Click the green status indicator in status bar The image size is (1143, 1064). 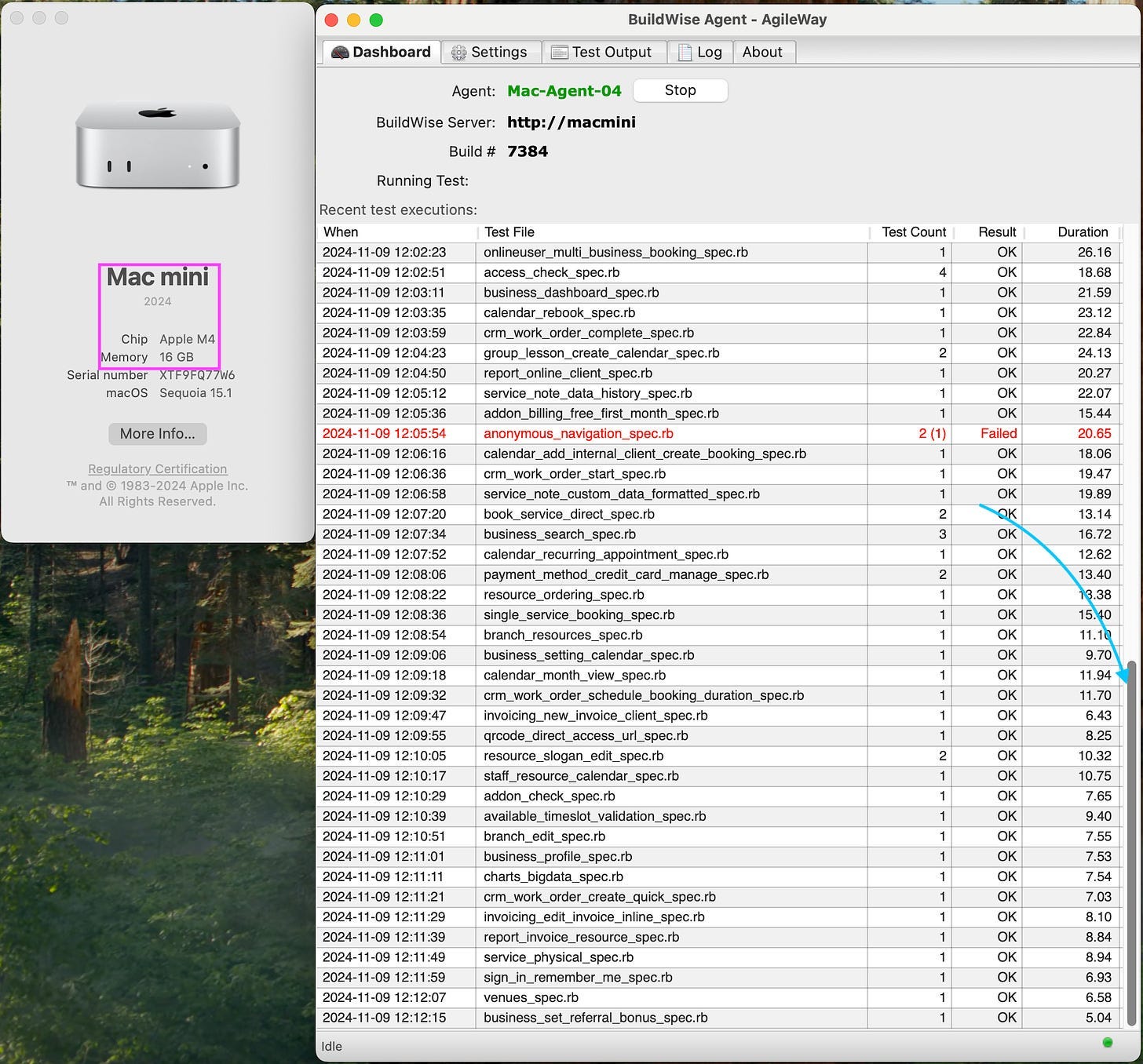coord(1108,1043)
